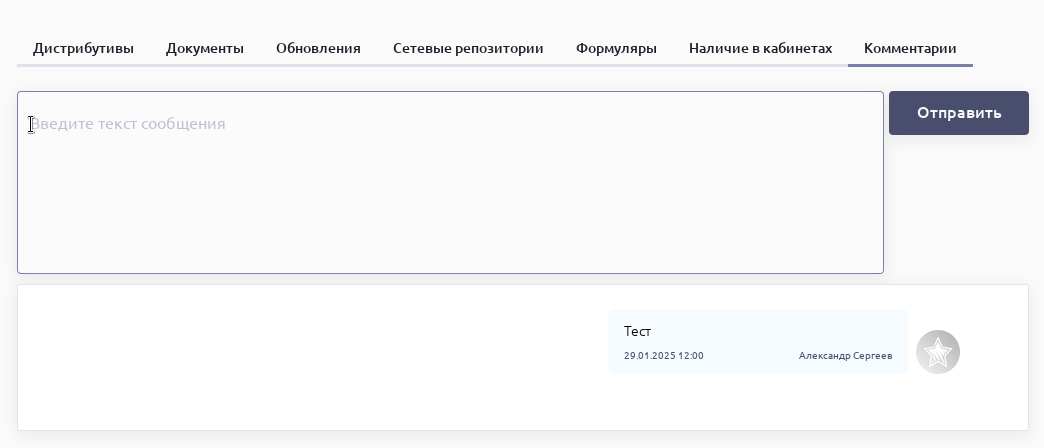Show the Наличие в кабинетах tab
1044x448 pixels.
click(760, 48)
